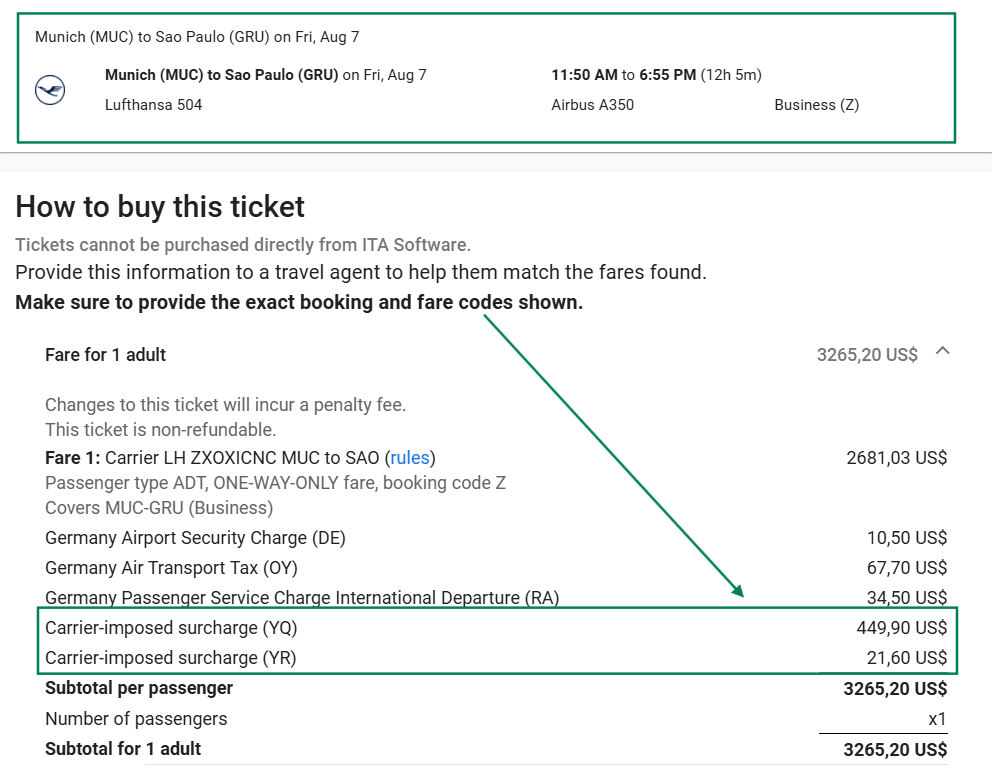Click the Number of passengers x1 value
Viewport: 992px width, 771px height.
(x=937, y=719)
